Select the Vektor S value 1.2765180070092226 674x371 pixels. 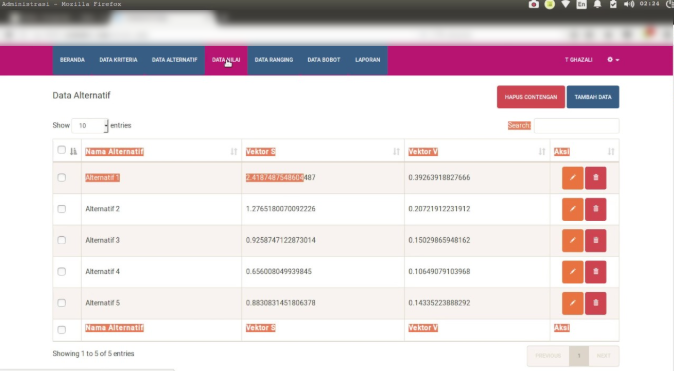[x=281, y=209]
